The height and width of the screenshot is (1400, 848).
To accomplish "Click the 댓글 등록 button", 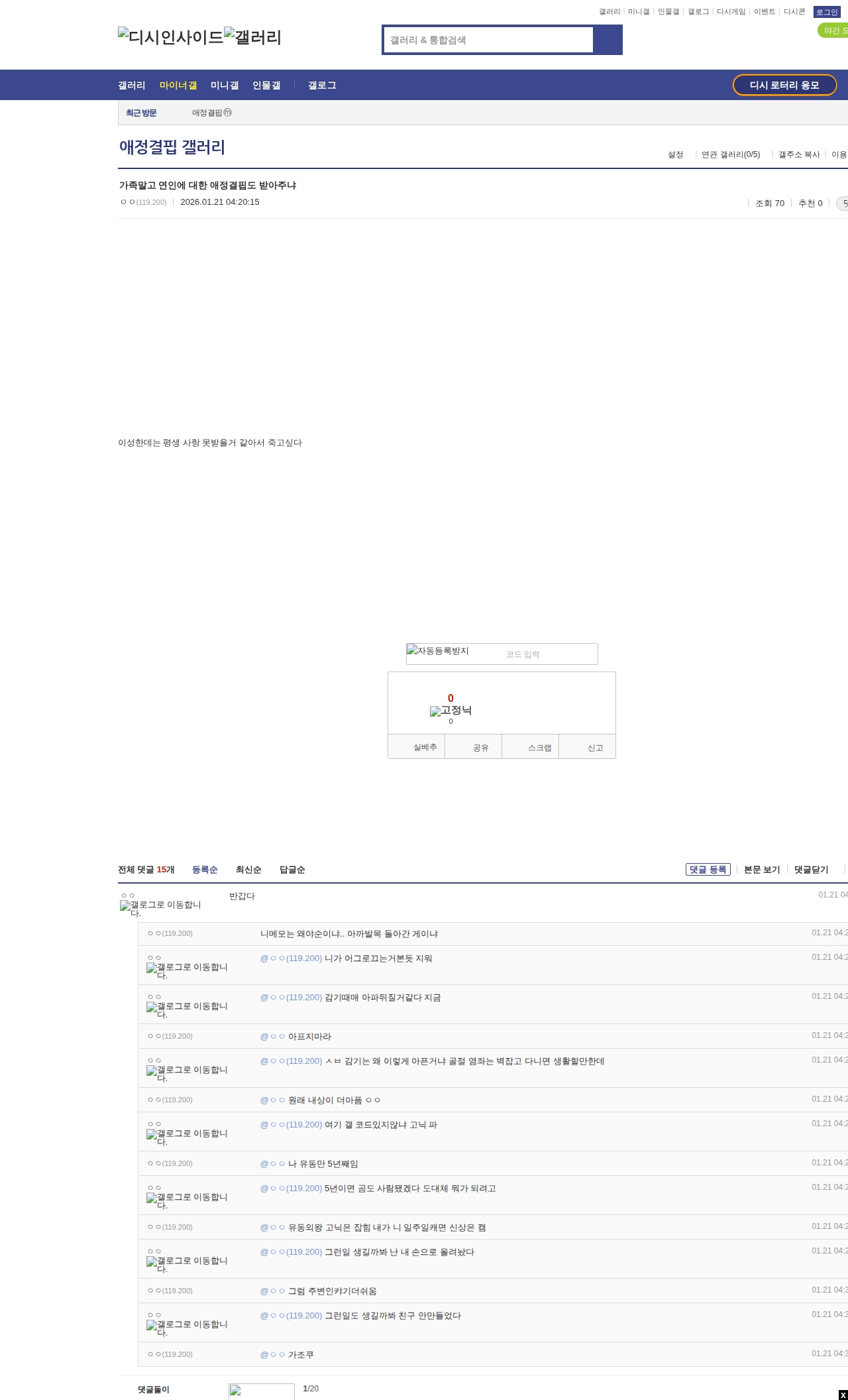I will [x=708, y=869].
